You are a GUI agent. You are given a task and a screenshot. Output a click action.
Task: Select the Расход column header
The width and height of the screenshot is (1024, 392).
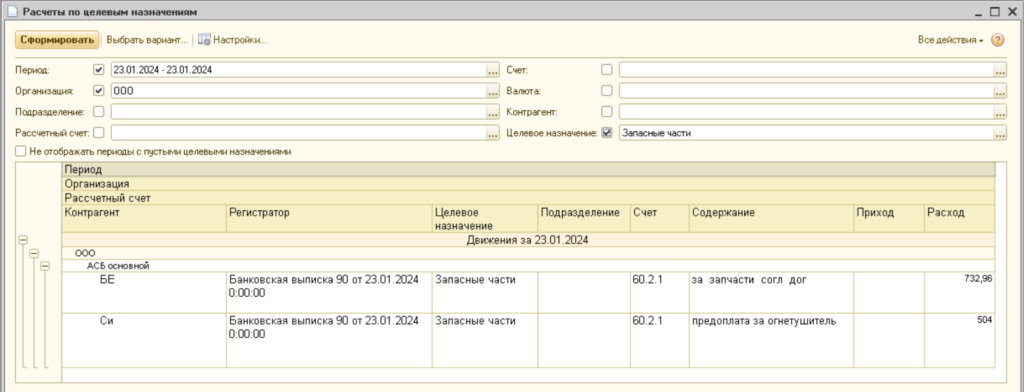pyautogui.click(x=959, y=219)
